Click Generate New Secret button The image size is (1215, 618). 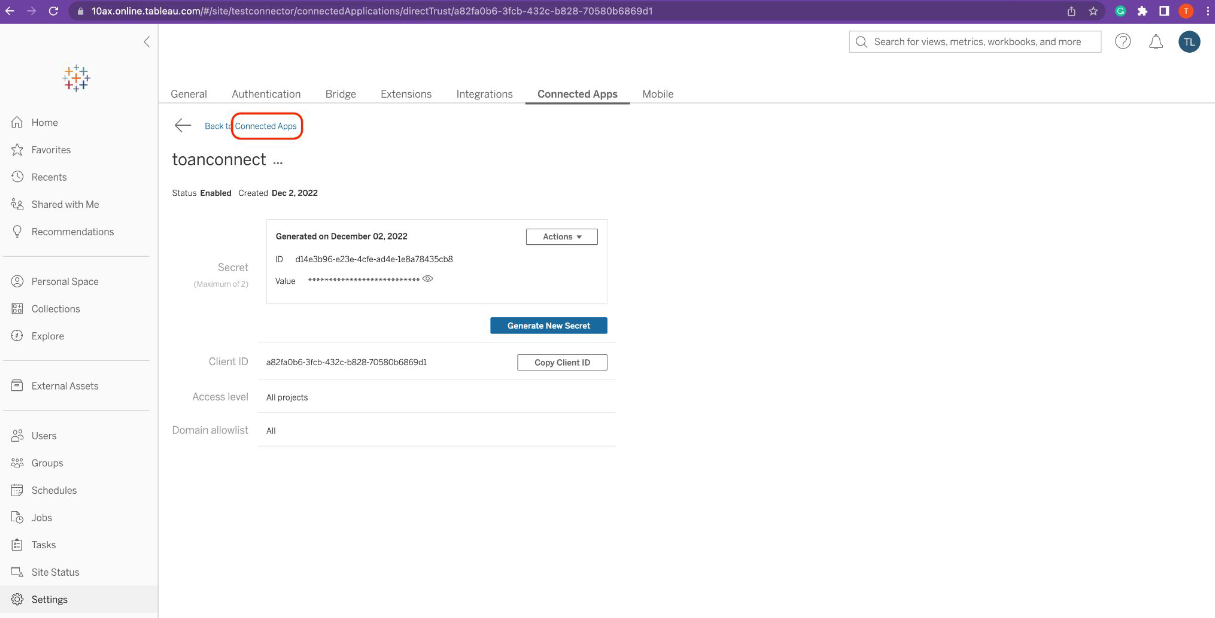[x=548, y=326]
